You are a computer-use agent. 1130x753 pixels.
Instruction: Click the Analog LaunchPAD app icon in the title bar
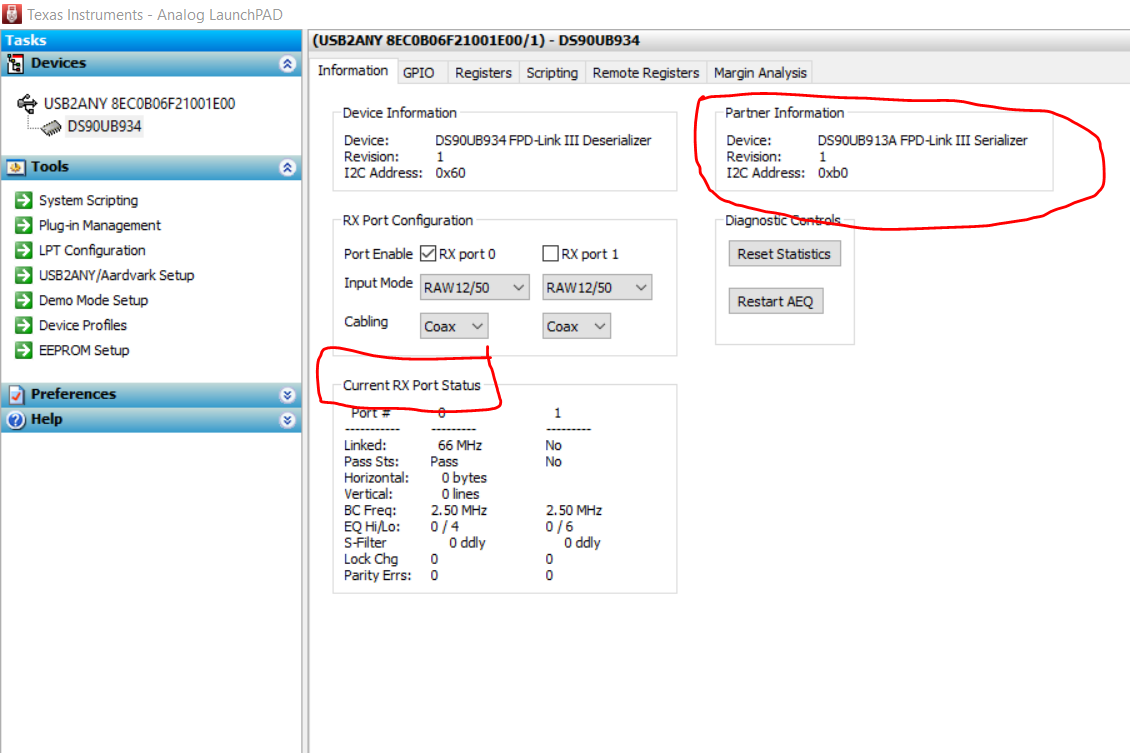tap(12, 14)
